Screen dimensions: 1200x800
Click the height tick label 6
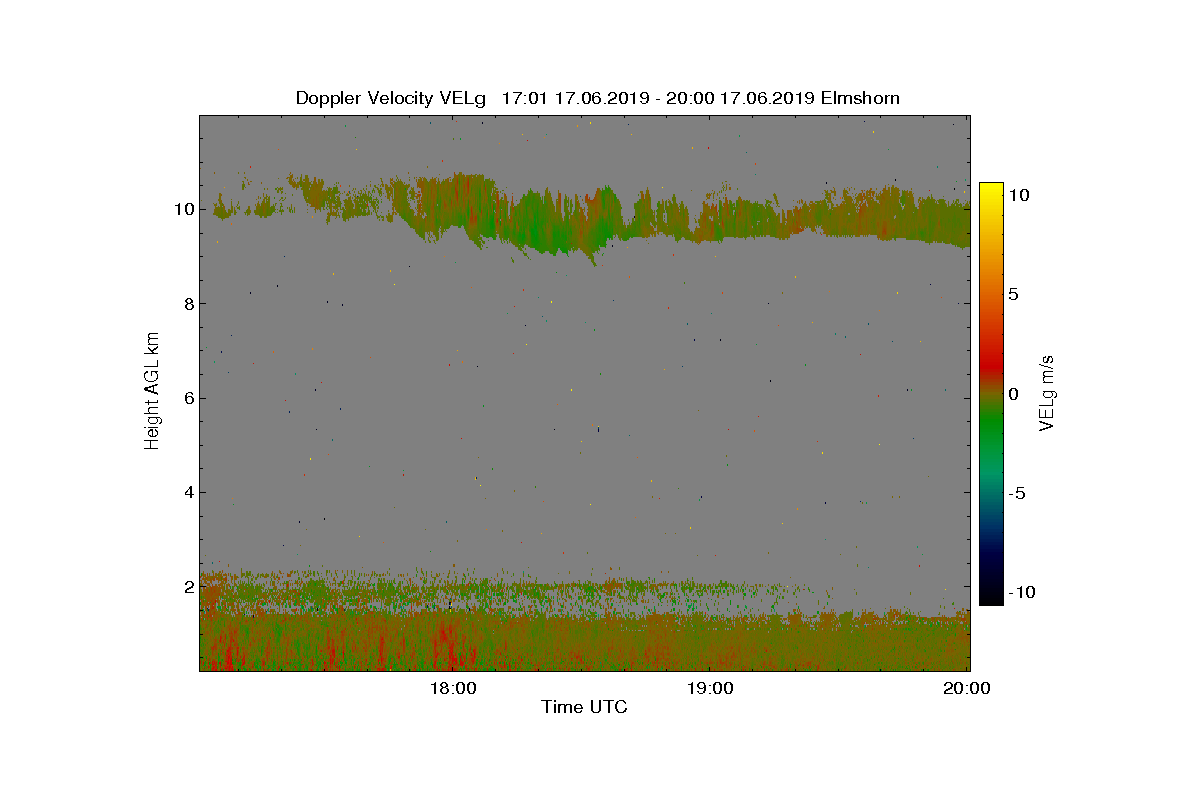click(189, 398)
